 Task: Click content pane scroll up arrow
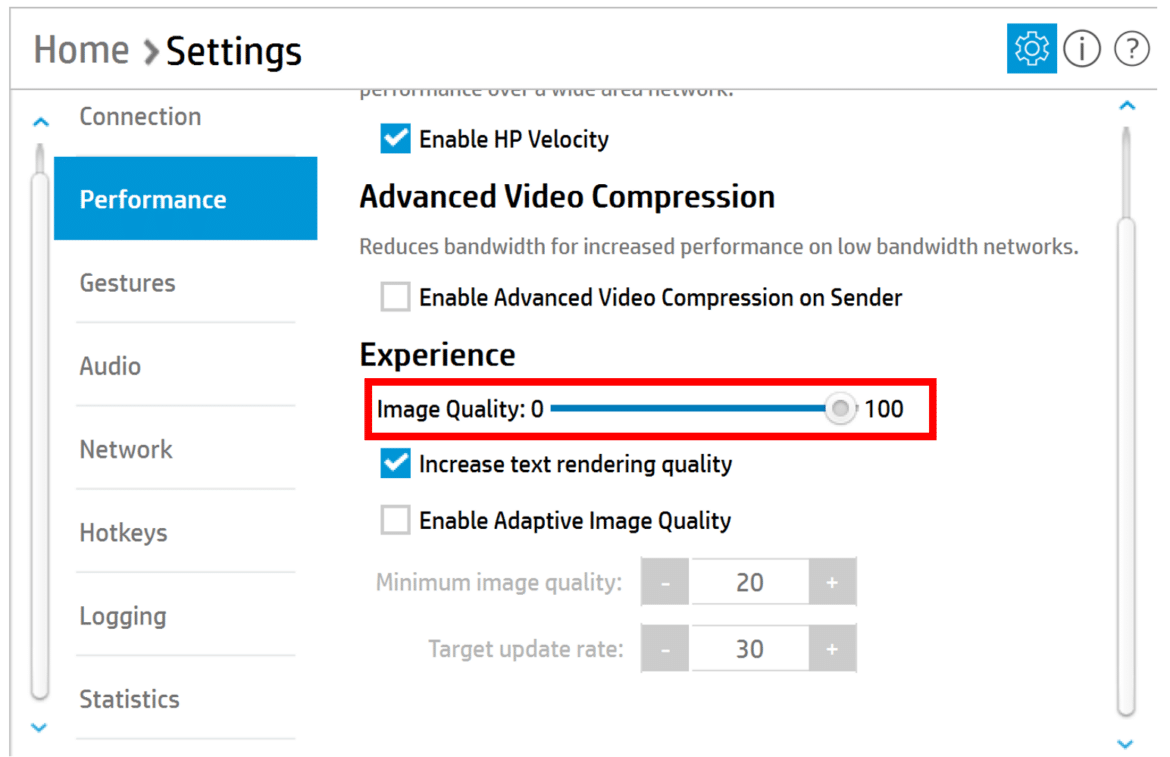(x=1127, y=106)
